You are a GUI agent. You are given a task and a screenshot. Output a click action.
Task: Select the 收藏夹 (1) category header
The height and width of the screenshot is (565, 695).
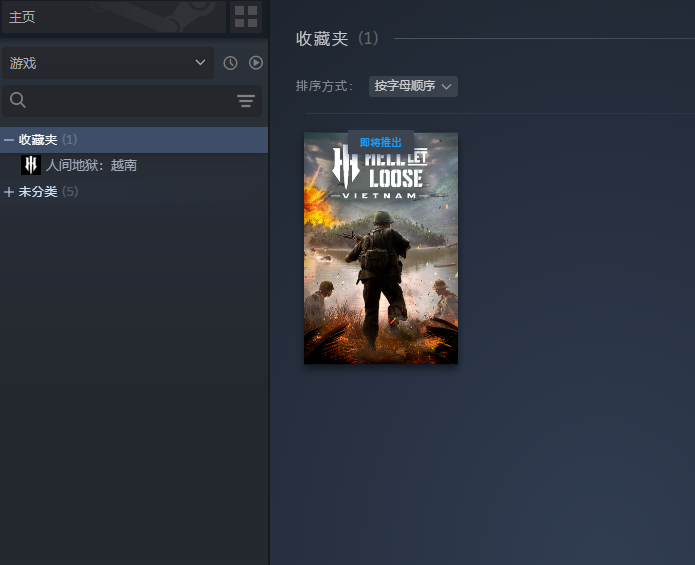134,140
